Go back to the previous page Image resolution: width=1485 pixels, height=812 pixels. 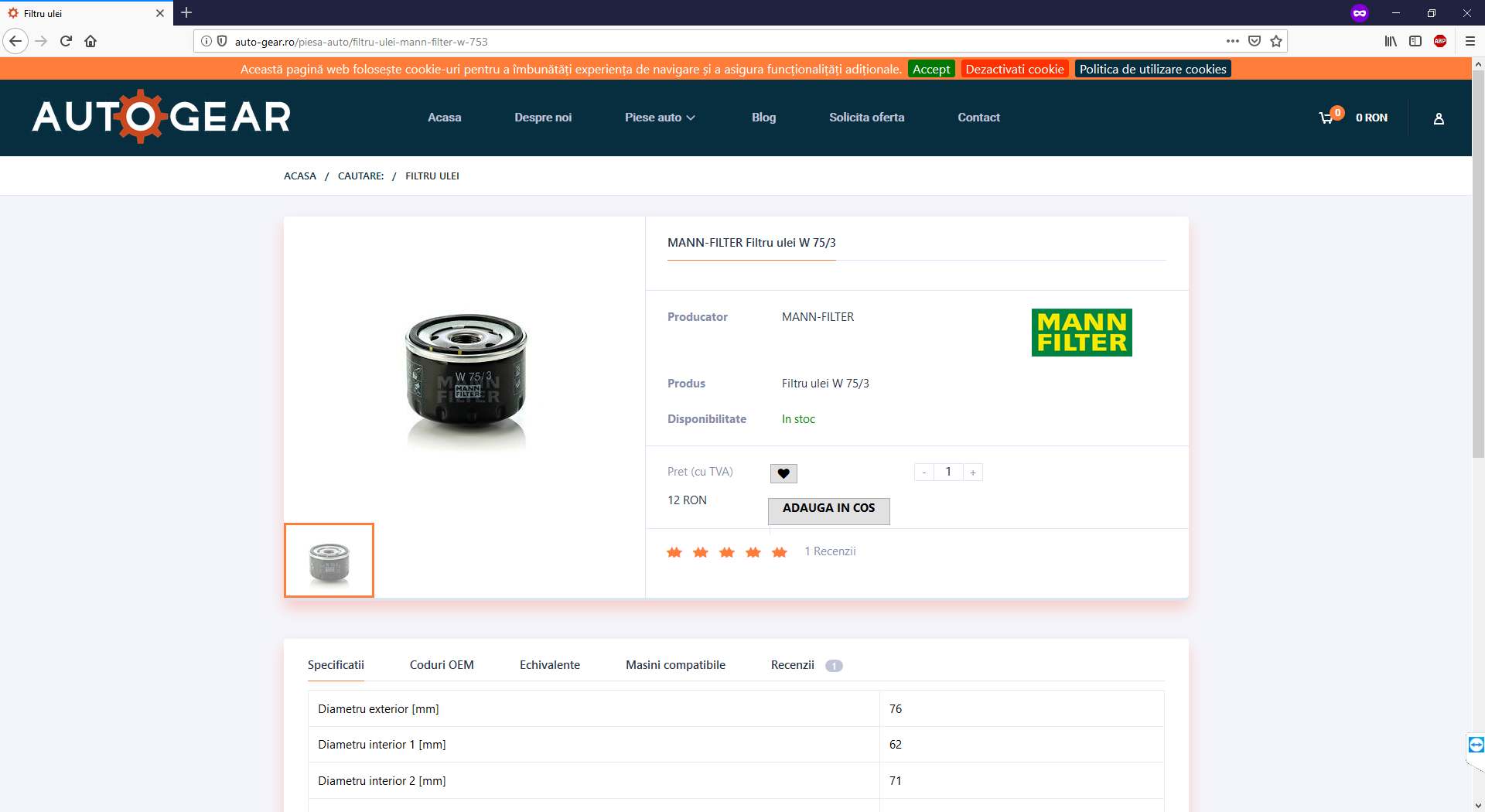coord(15,41)
